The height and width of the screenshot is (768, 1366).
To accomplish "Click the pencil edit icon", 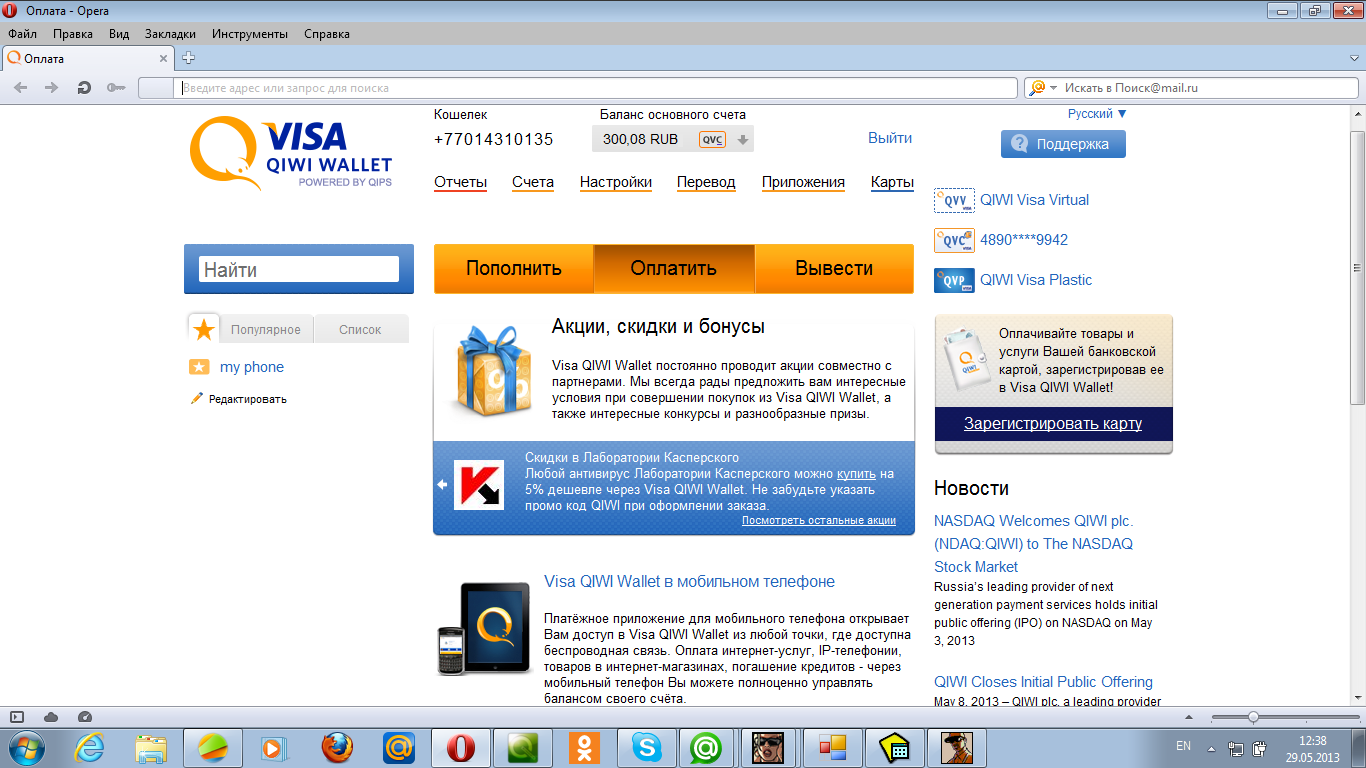I will pyautogui.click(x=197, y=399).
